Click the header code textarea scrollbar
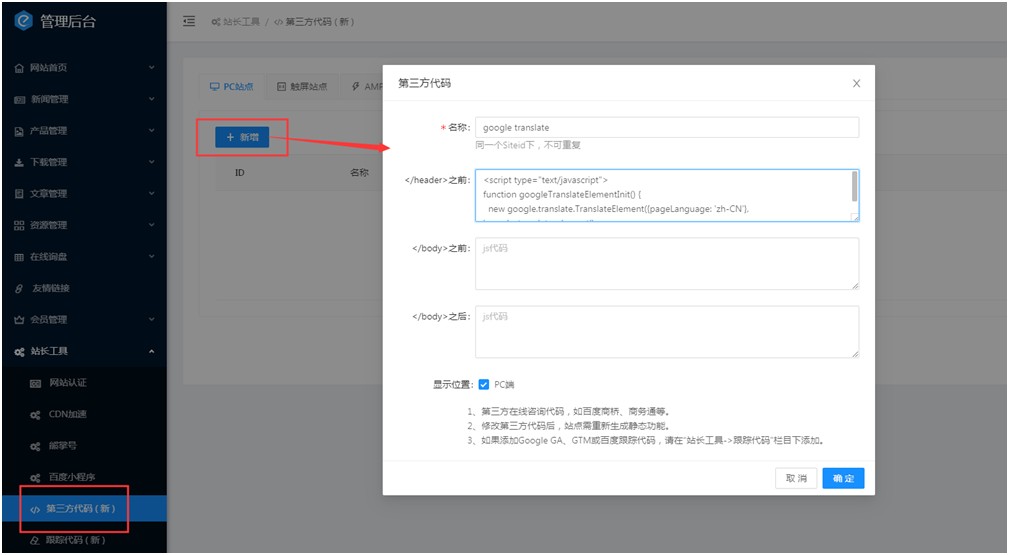Viewport: 1009px width, 555px height. tap(854, 186)
